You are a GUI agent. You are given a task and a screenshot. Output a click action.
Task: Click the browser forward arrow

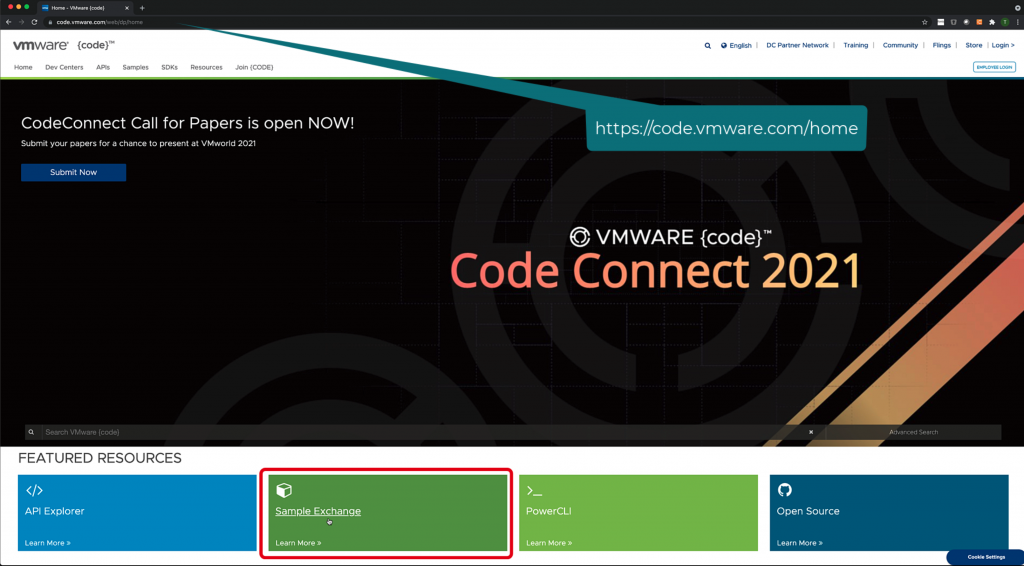(21, 22)
